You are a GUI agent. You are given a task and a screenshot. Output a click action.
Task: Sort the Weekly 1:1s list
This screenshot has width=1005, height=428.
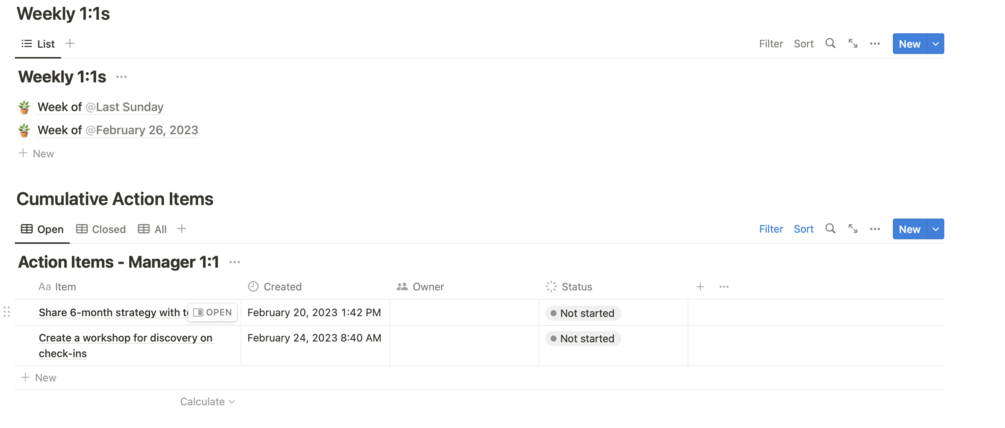pos(804,44)
